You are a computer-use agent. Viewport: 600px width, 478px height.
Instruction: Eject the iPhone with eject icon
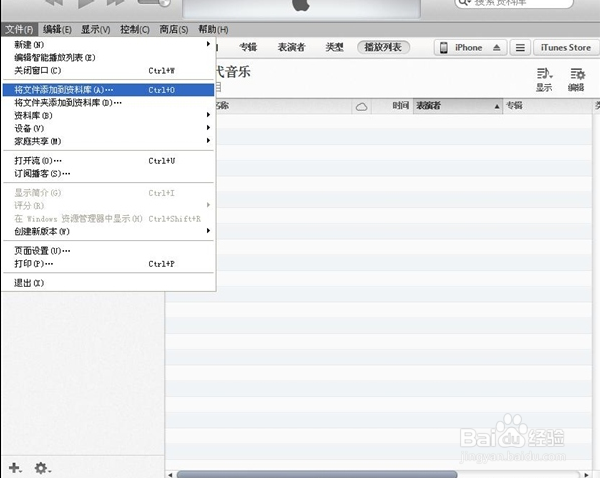coord(497,48)
